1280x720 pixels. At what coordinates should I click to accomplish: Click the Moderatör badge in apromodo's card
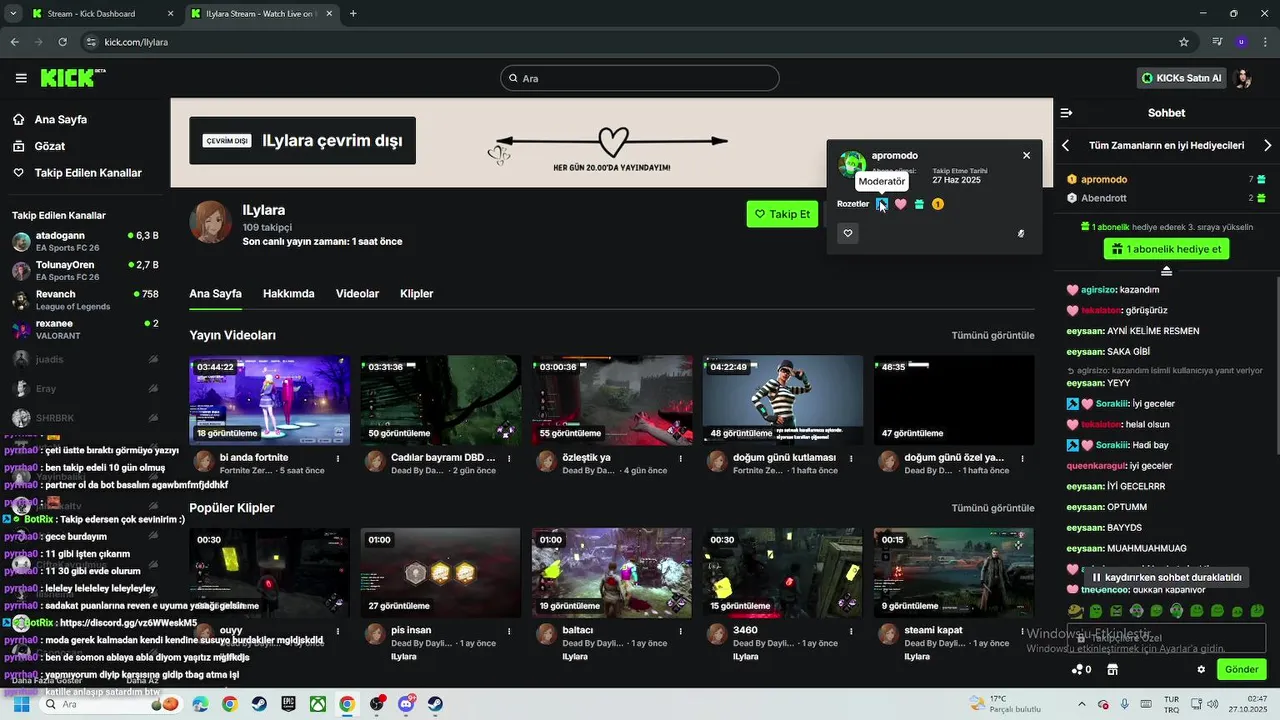882,204
